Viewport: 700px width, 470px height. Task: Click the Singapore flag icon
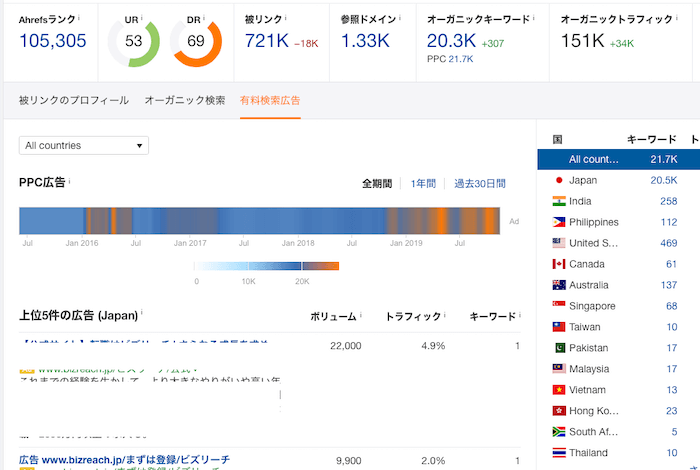click(559, 304)
